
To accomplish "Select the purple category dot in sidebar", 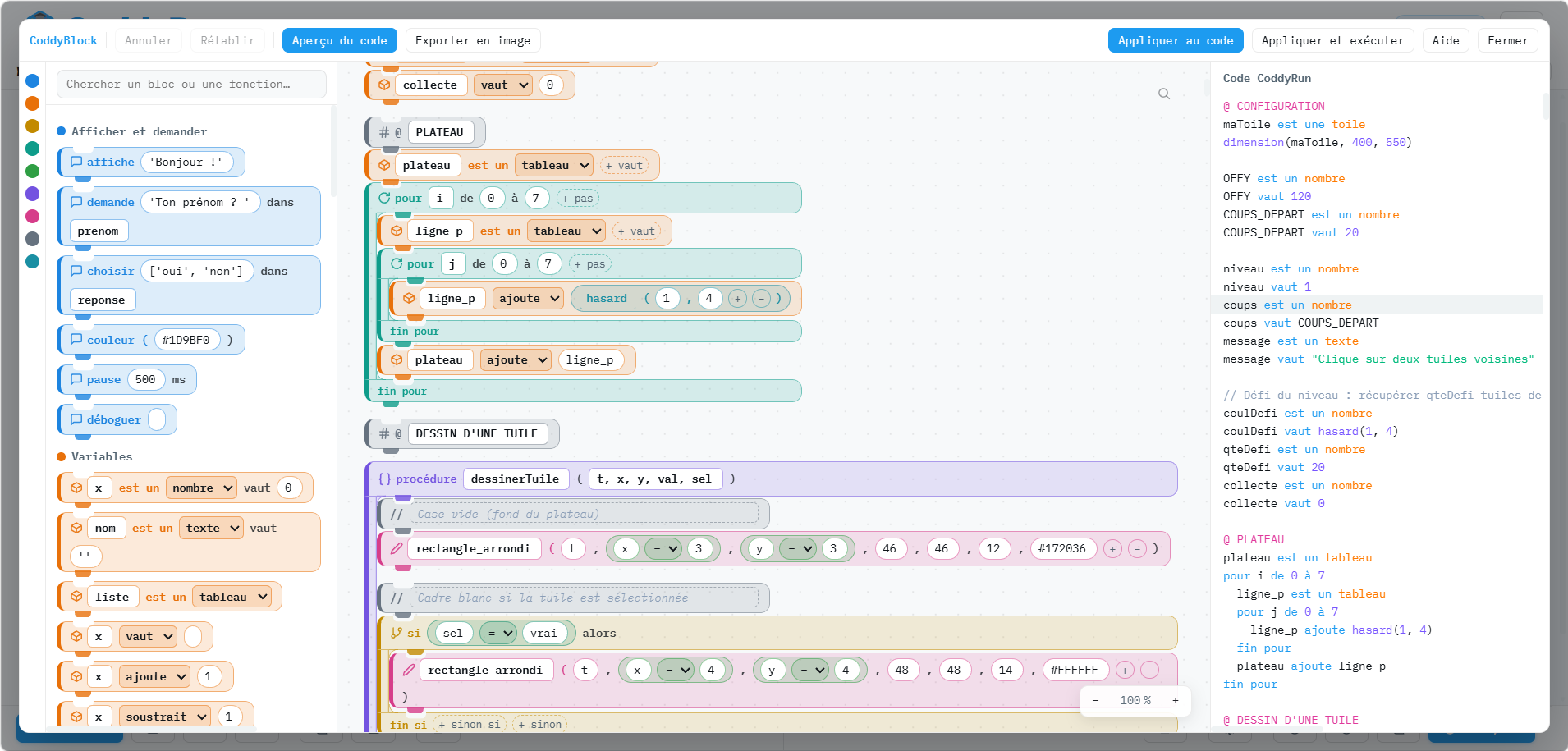I will pos(33,194).
